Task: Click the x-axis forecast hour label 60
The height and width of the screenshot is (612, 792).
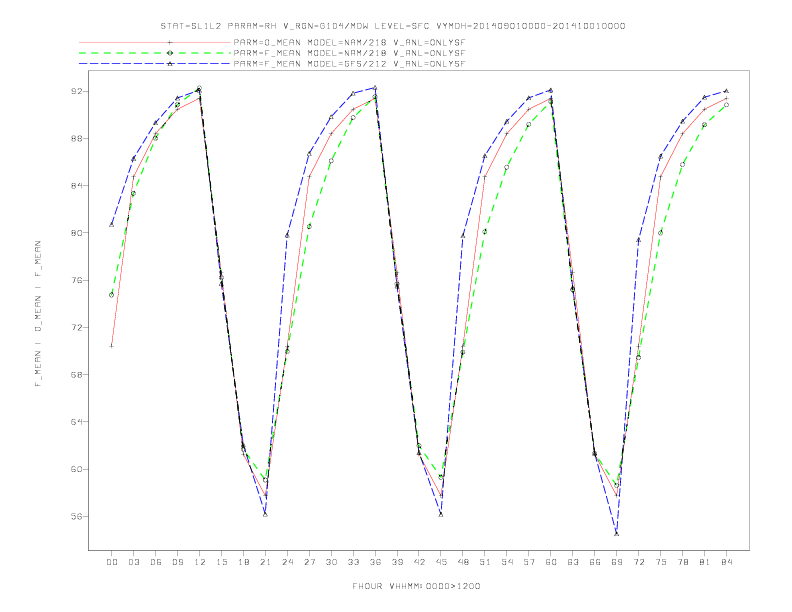Action: pos(551,562)
